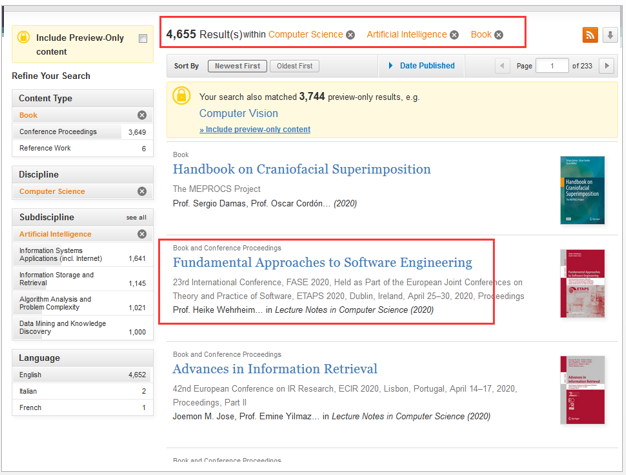Open the RSS feed icon
Image resolution: width=626 pixels, height=475 pixels.
pos(590,35)
